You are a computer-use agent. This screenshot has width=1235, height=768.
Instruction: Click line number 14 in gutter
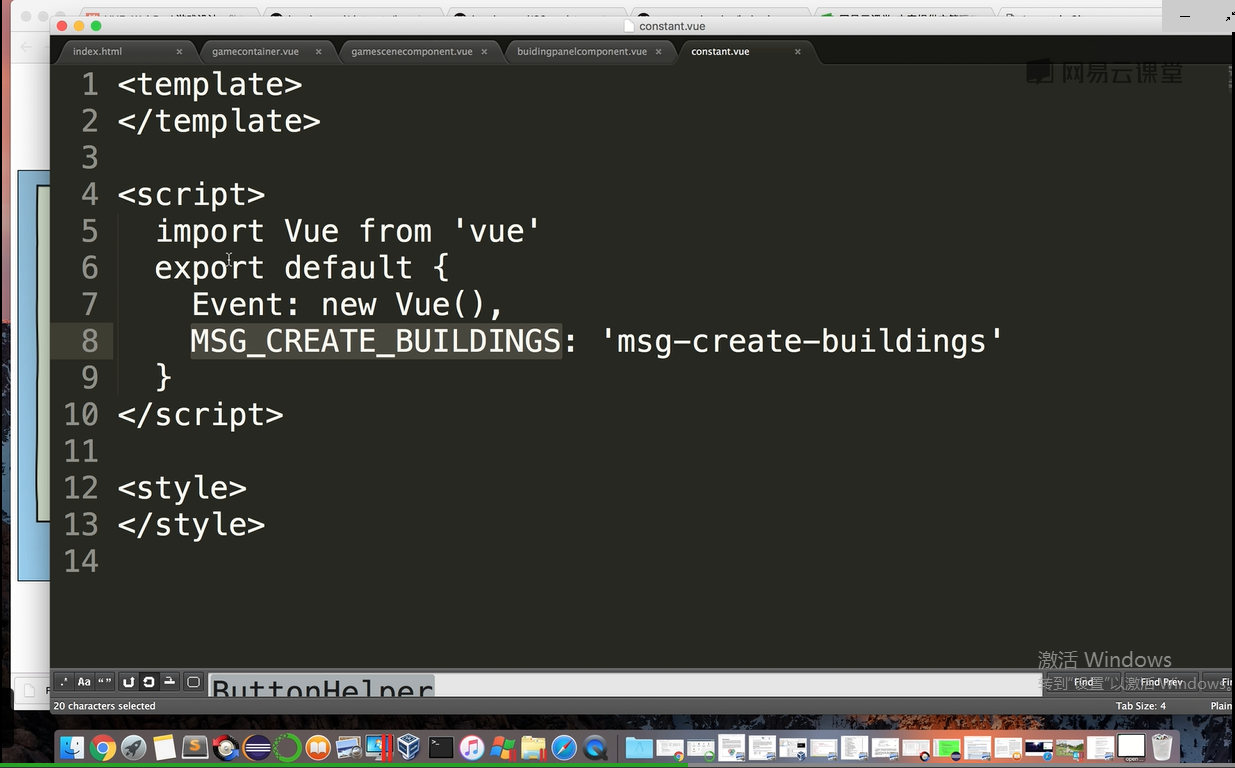tap(81, 561)
